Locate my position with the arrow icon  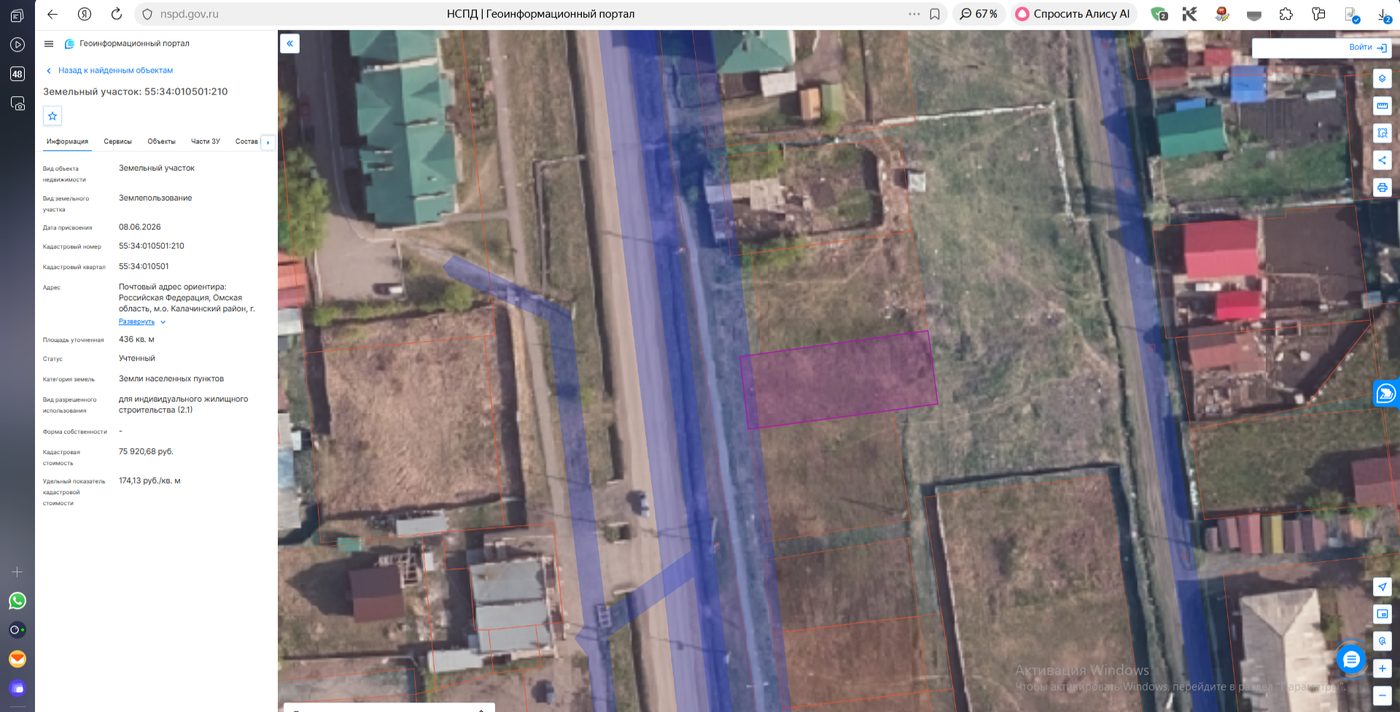click(1383, 587)
